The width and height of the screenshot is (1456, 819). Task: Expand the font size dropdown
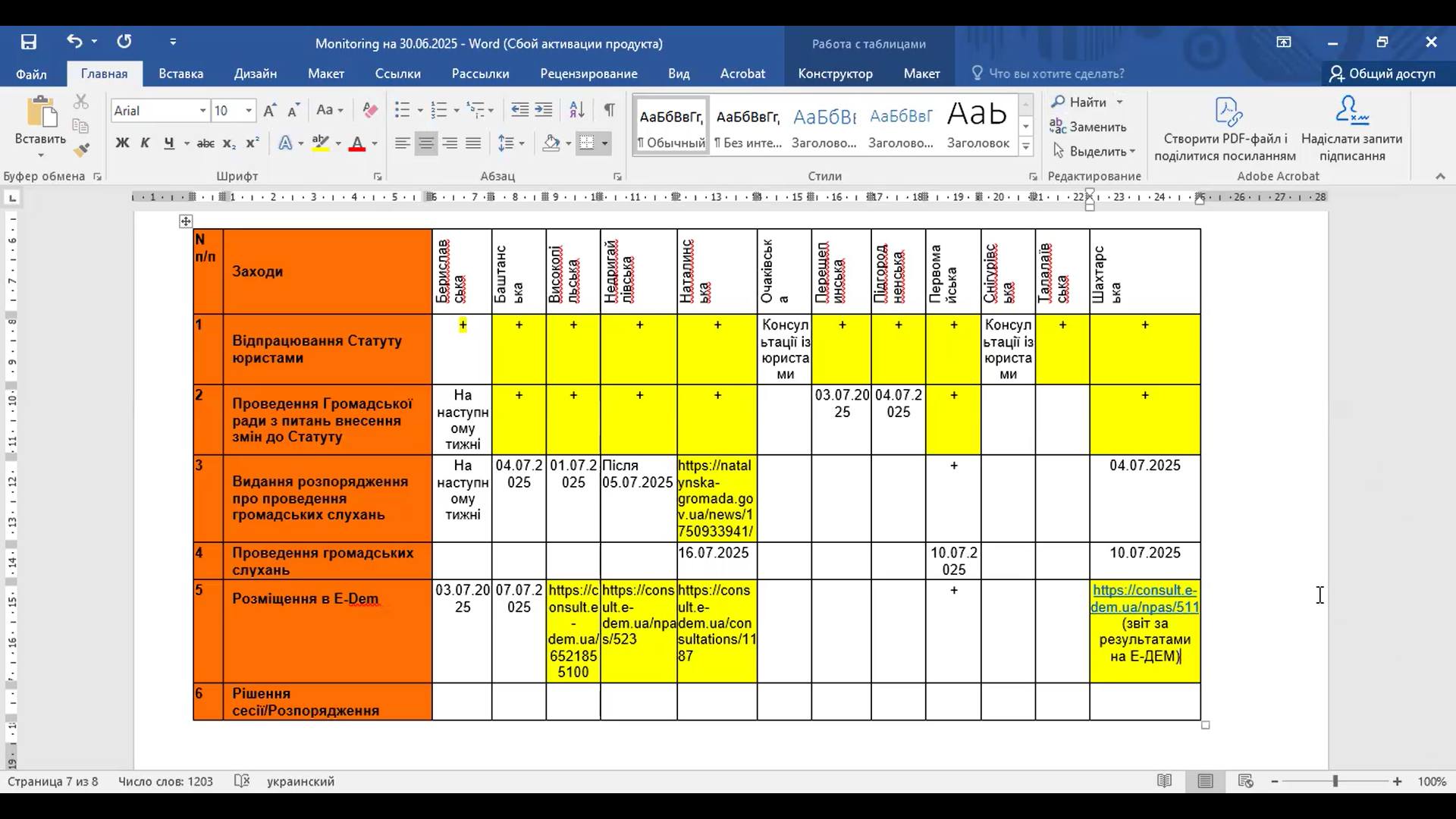248,111
